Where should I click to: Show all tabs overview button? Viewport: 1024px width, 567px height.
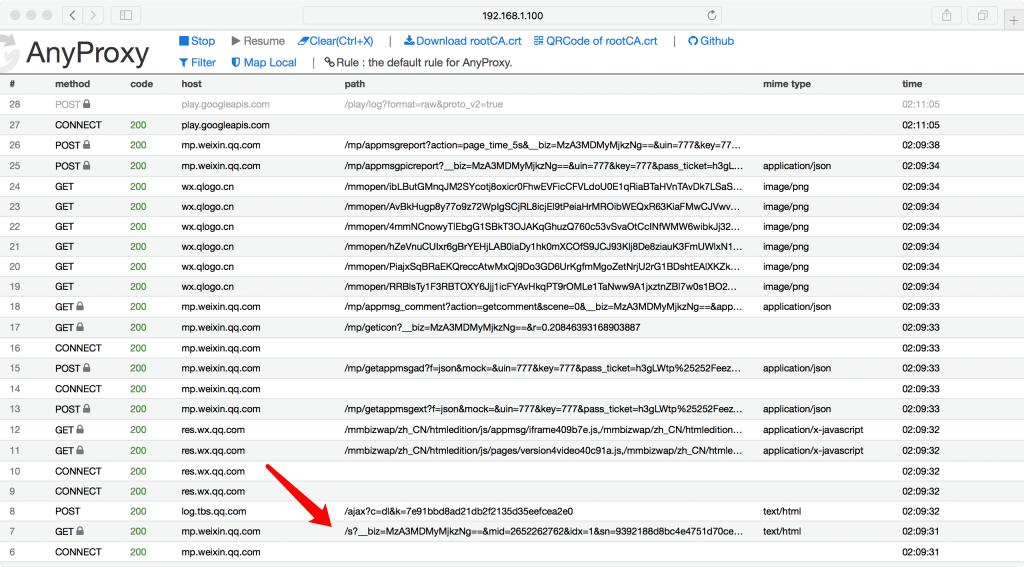click(x=982, y=15)
